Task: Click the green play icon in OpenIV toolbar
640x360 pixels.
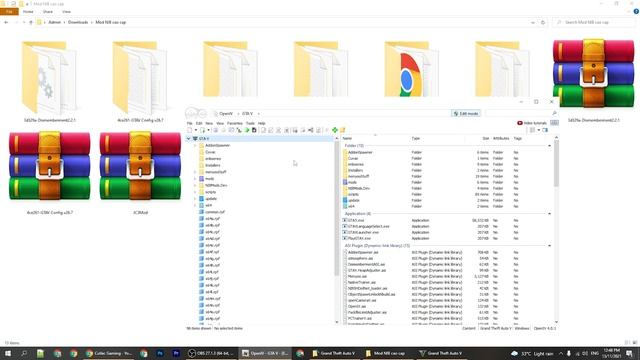Action: [247, 130]
